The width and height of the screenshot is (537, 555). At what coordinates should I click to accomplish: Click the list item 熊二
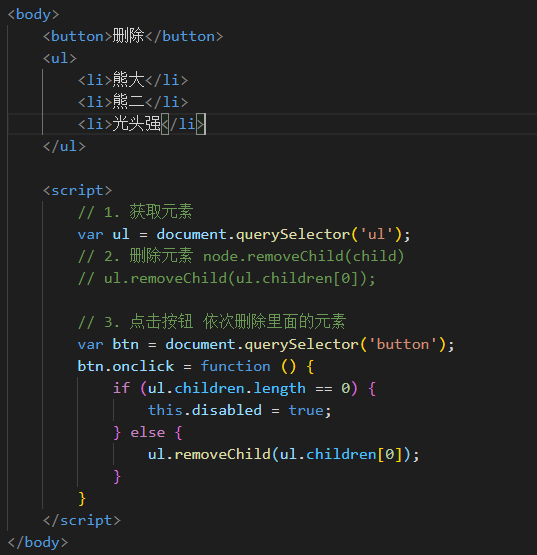click(x=133, y=102)
